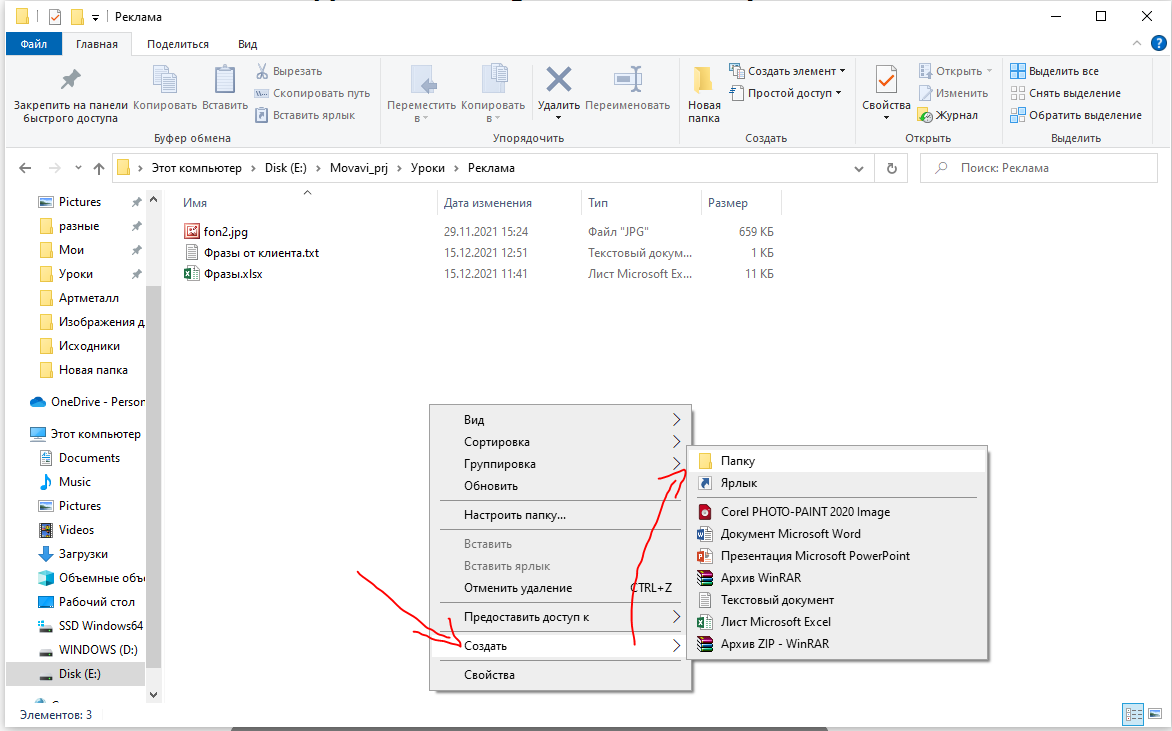Click in the Поиск: Реклама search field
Screen dimensions: 1172x731
tap(1039, 168)
